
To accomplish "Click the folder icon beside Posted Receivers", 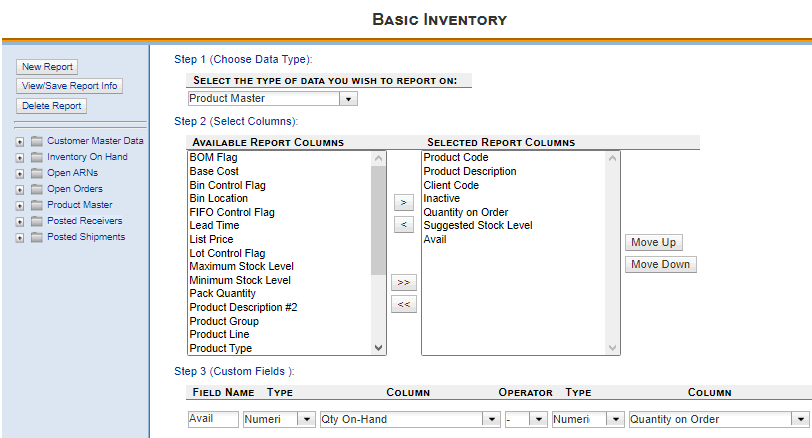I will [x=36, y=222].
